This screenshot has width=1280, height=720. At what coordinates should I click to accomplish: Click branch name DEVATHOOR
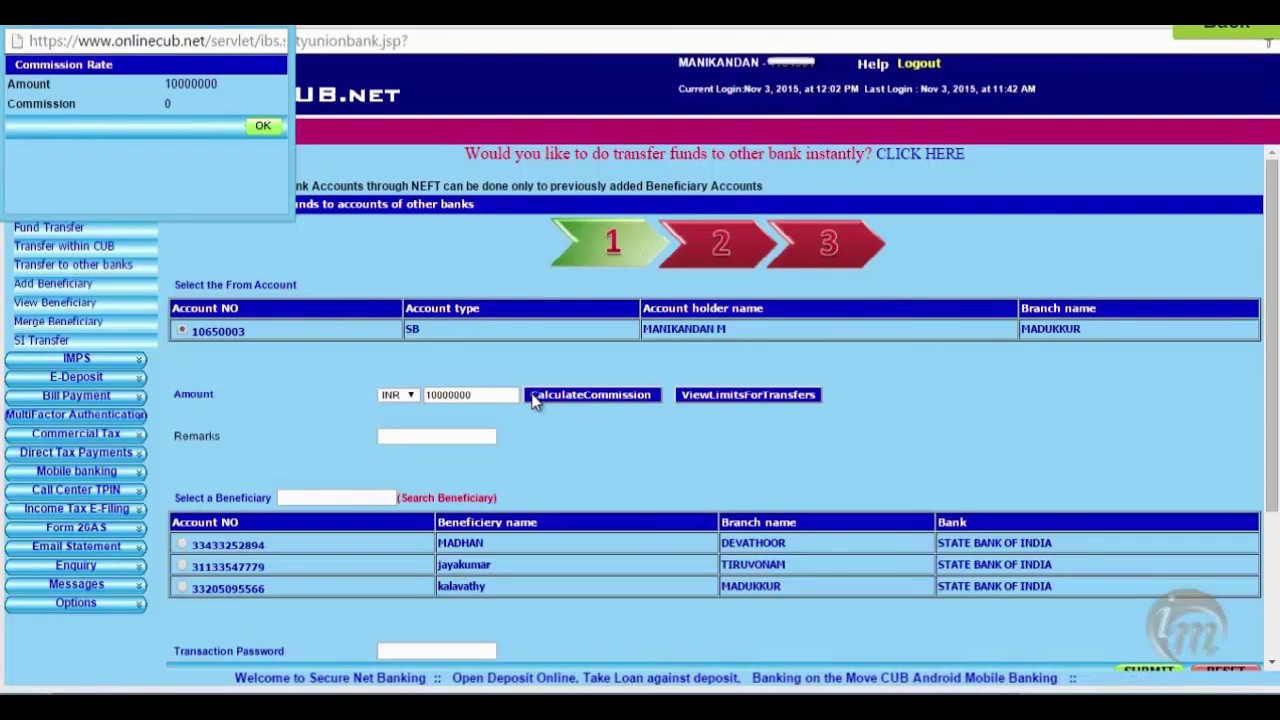click(754, 543)
